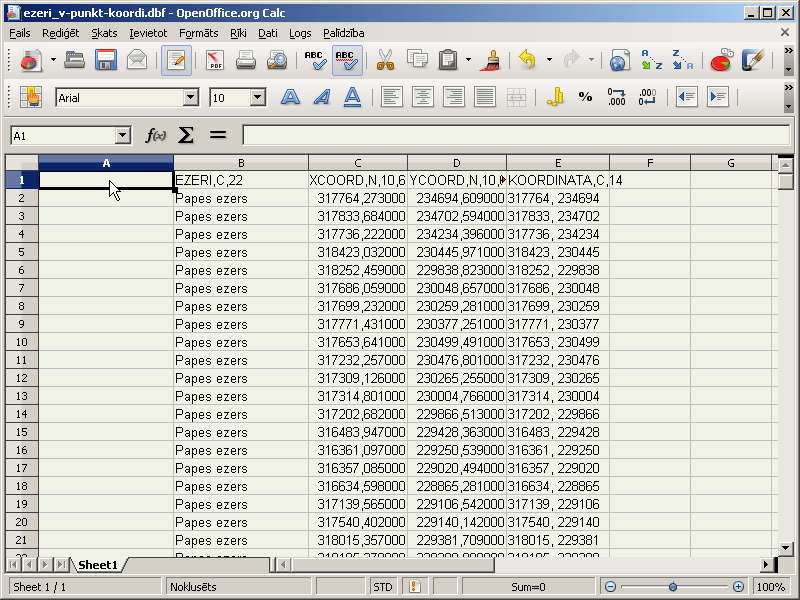Copy the selection
This screenshot has height=600, width=800.
417,60
